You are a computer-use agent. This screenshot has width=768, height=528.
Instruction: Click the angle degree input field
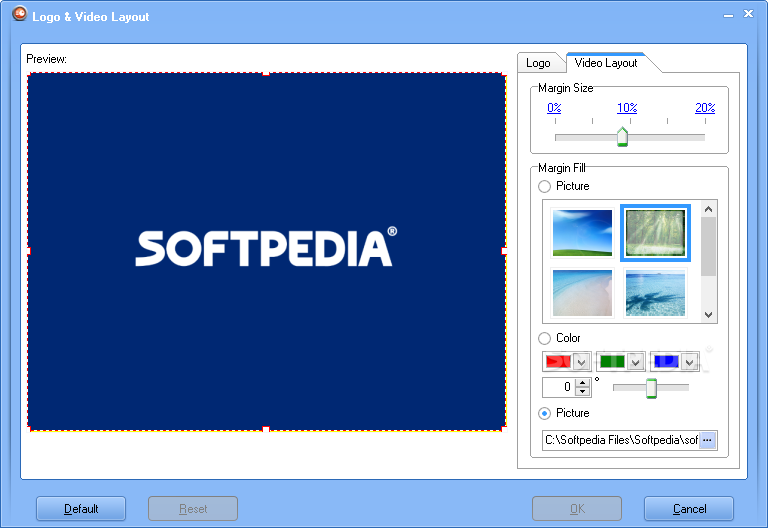tap(559, 387)
